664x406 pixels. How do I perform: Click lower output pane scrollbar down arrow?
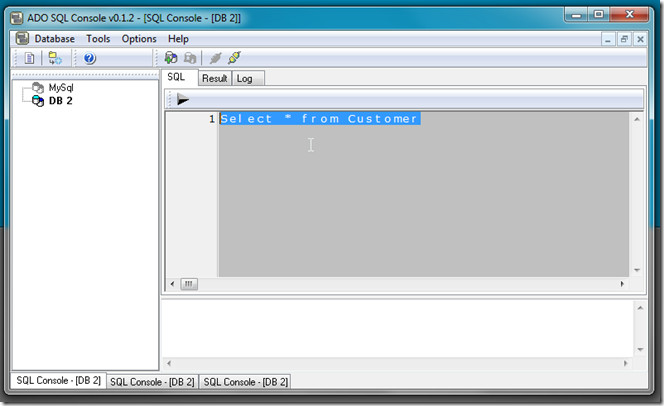(640, 350)
